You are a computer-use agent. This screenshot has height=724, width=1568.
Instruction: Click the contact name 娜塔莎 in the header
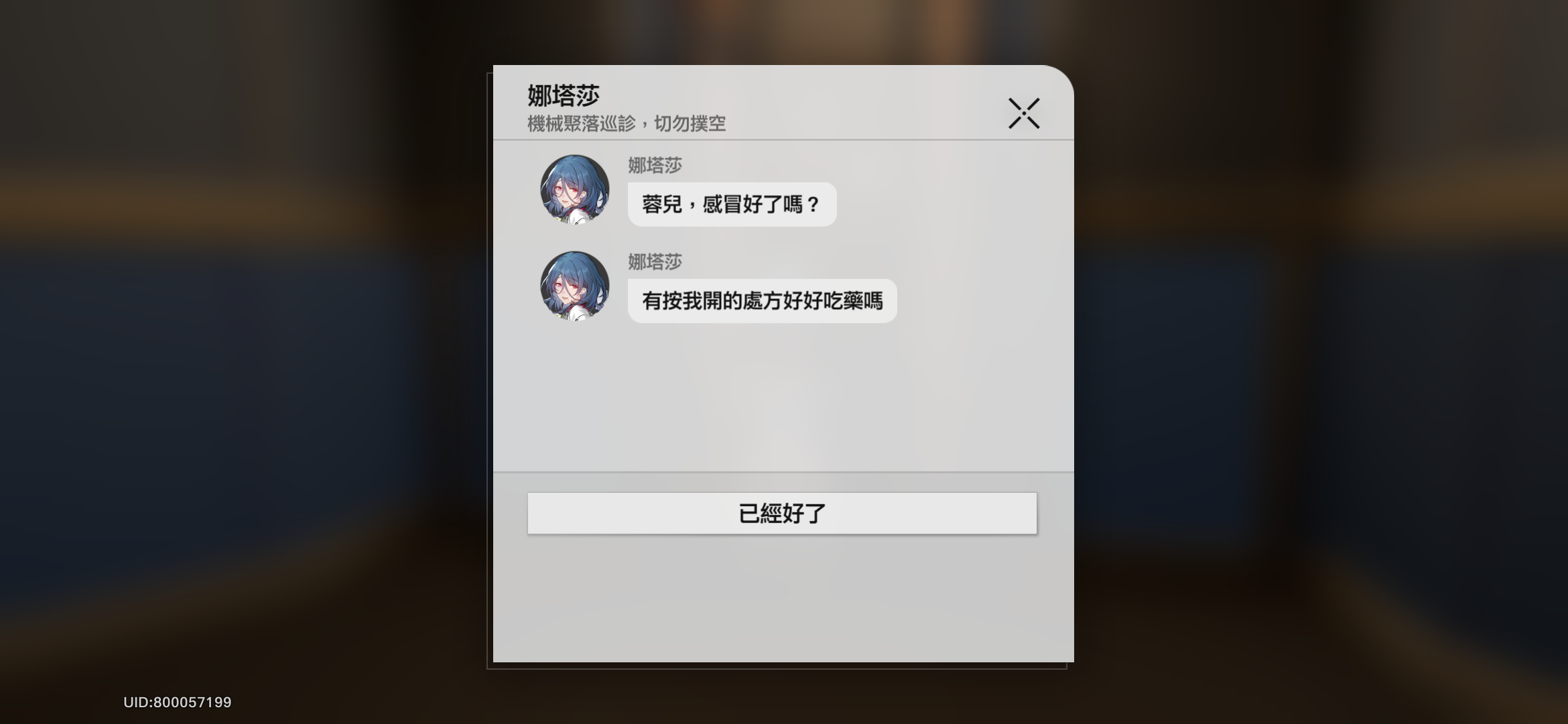point(564,96)
